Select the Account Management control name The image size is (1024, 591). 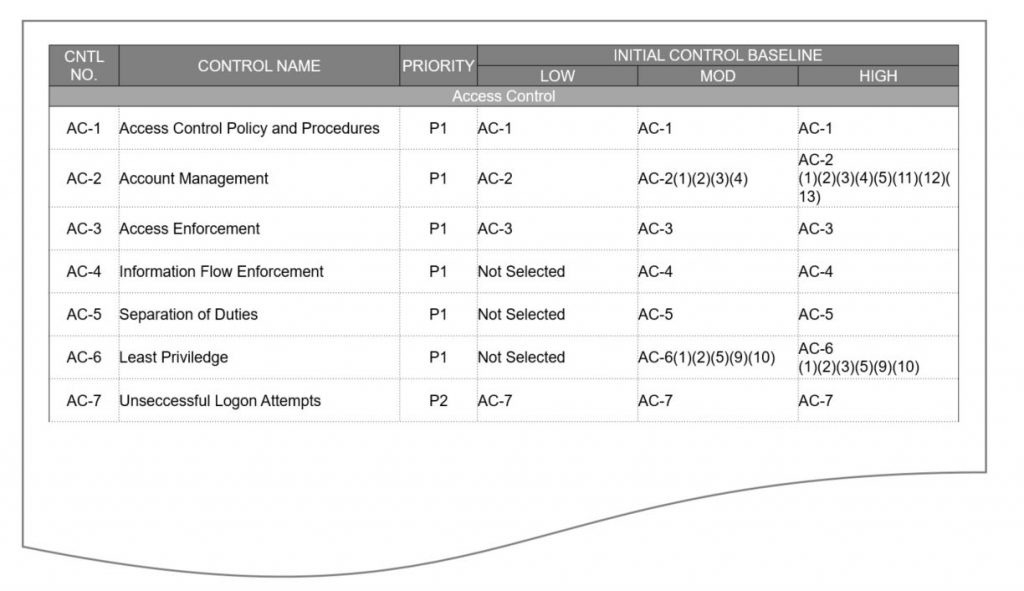pos(194,178)
